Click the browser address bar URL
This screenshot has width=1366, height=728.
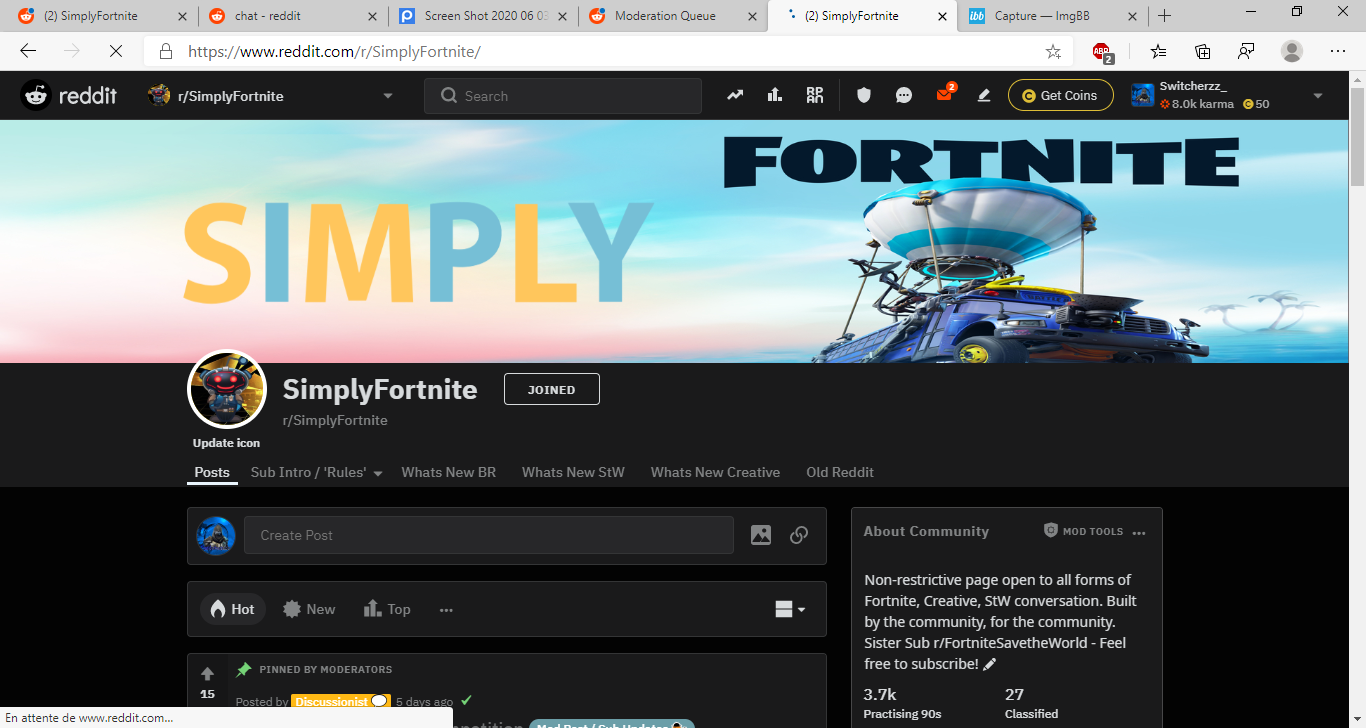click(x=334, y=52)
